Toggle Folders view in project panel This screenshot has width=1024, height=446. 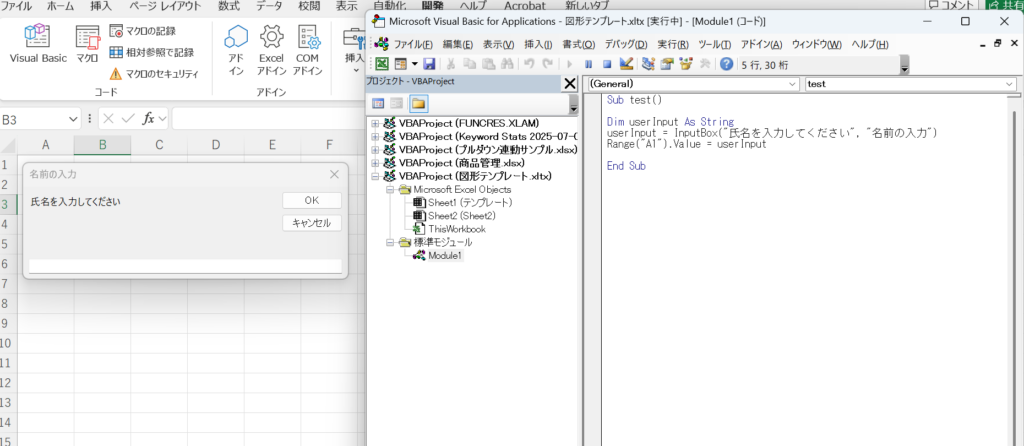coord(419,103)
